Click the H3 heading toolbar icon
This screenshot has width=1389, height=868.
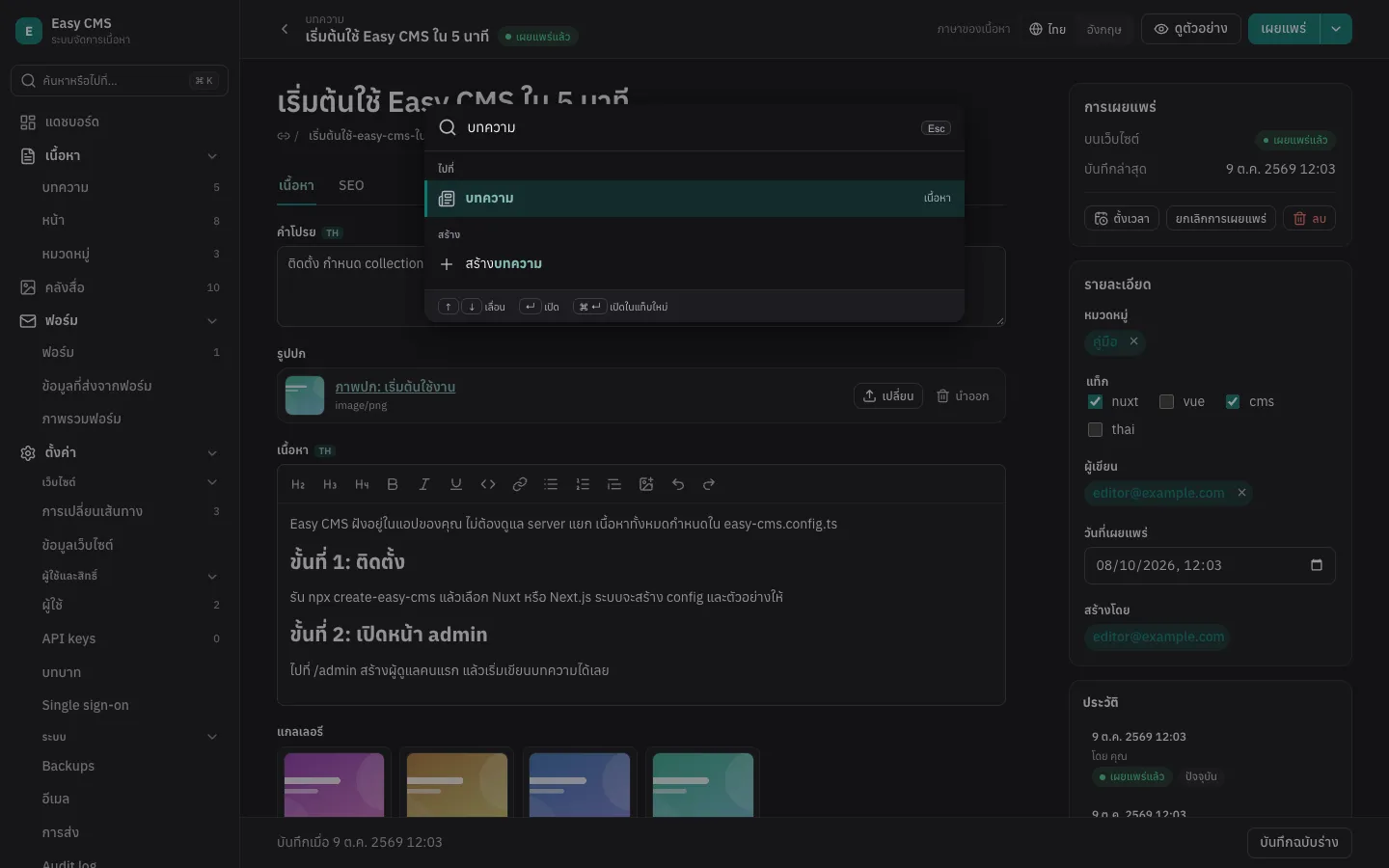(330, 484)
